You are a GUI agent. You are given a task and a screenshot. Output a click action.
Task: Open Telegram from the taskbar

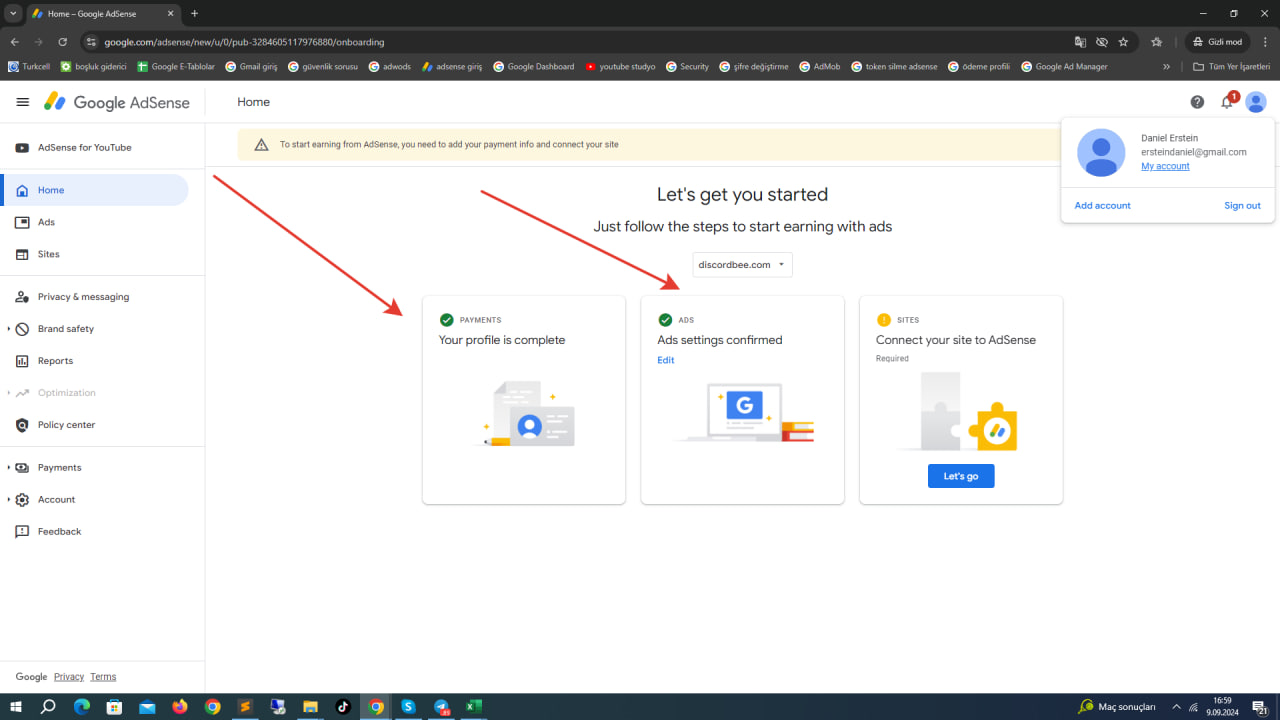click(x=441, y=707)
